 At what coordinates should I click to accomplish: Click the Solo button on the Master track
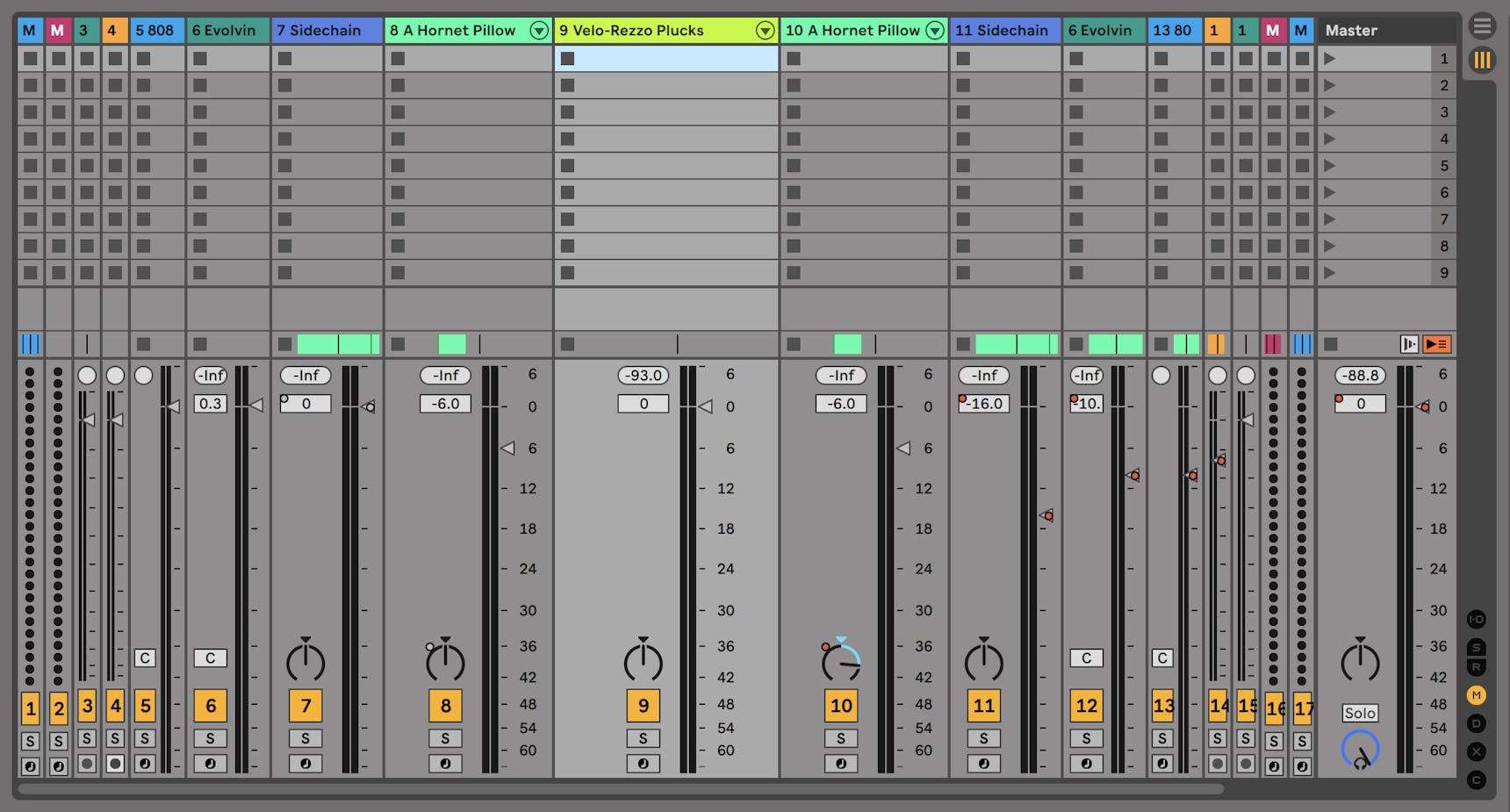point(1360,712)
